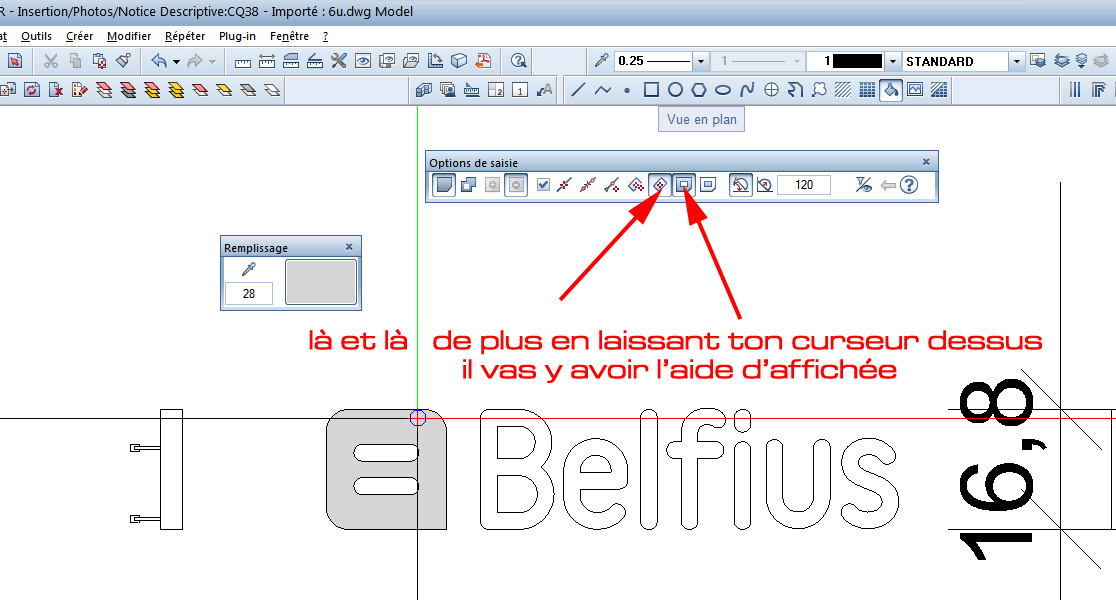This screenshot has height=600, width=1116.
Task: Expand the Undo history arrow
Action: 176,62
